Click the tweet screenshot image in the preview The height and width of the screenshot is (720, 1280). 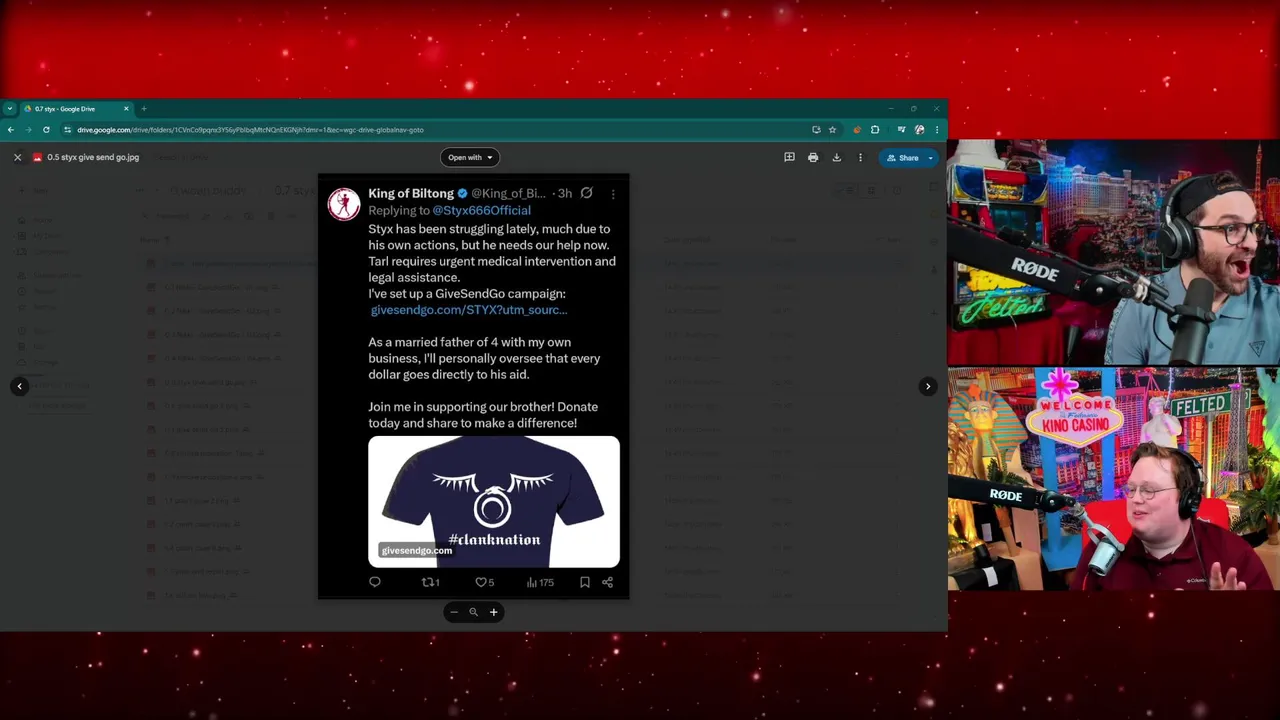[x=473, y=386]
